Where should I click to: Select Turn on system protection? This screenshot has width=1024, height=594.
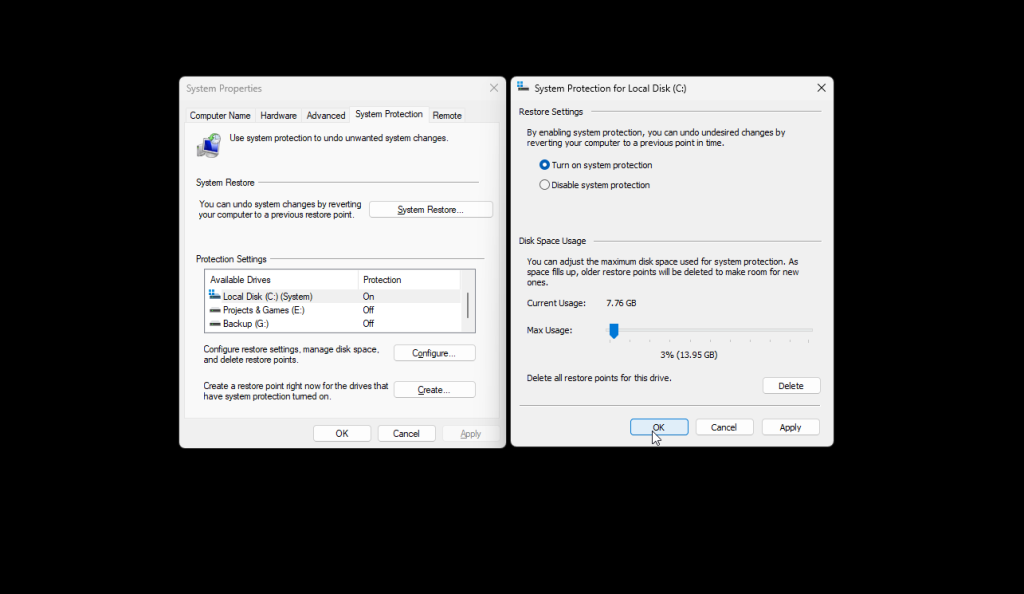545,165
